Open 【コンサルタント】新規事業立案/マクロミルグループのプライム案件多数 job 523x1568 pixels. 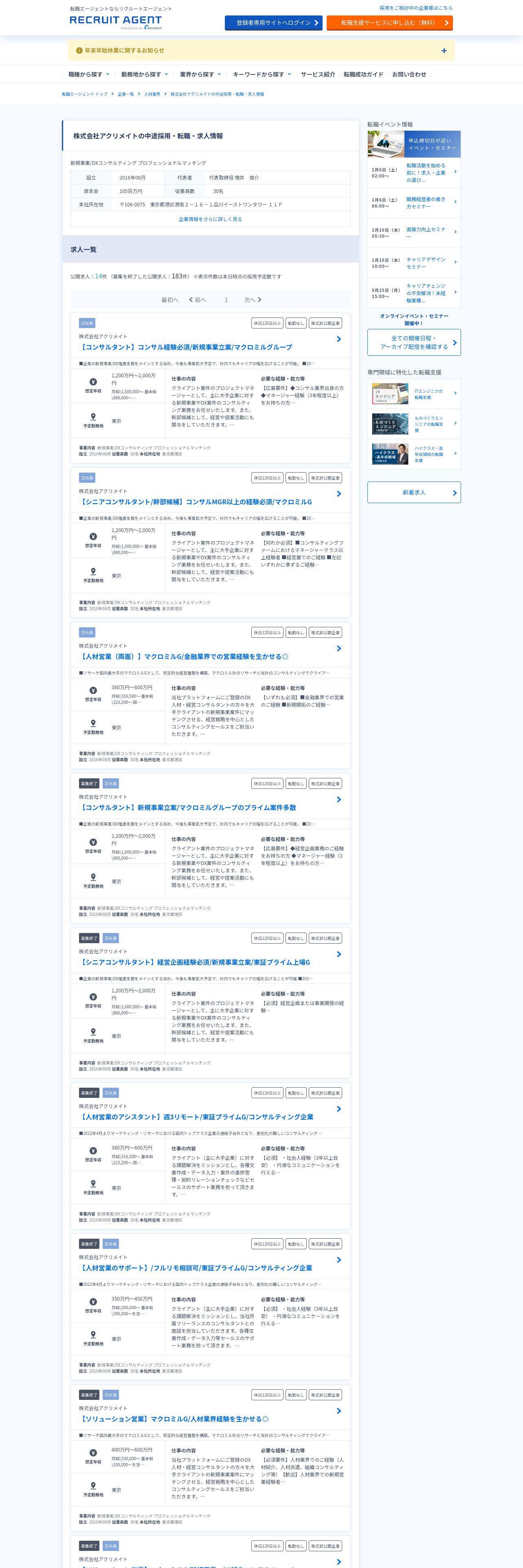point(187,807)
